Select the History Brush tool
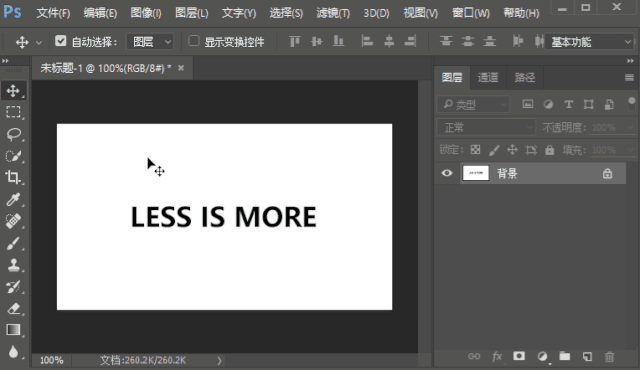 point(13,287)
